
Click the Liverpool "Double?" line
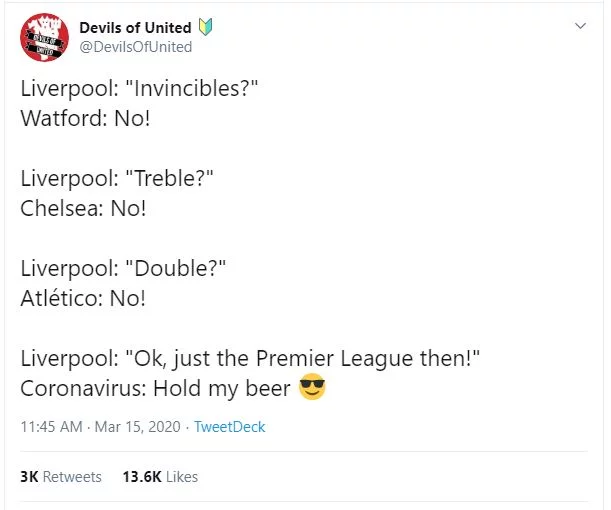coord(124,269)
